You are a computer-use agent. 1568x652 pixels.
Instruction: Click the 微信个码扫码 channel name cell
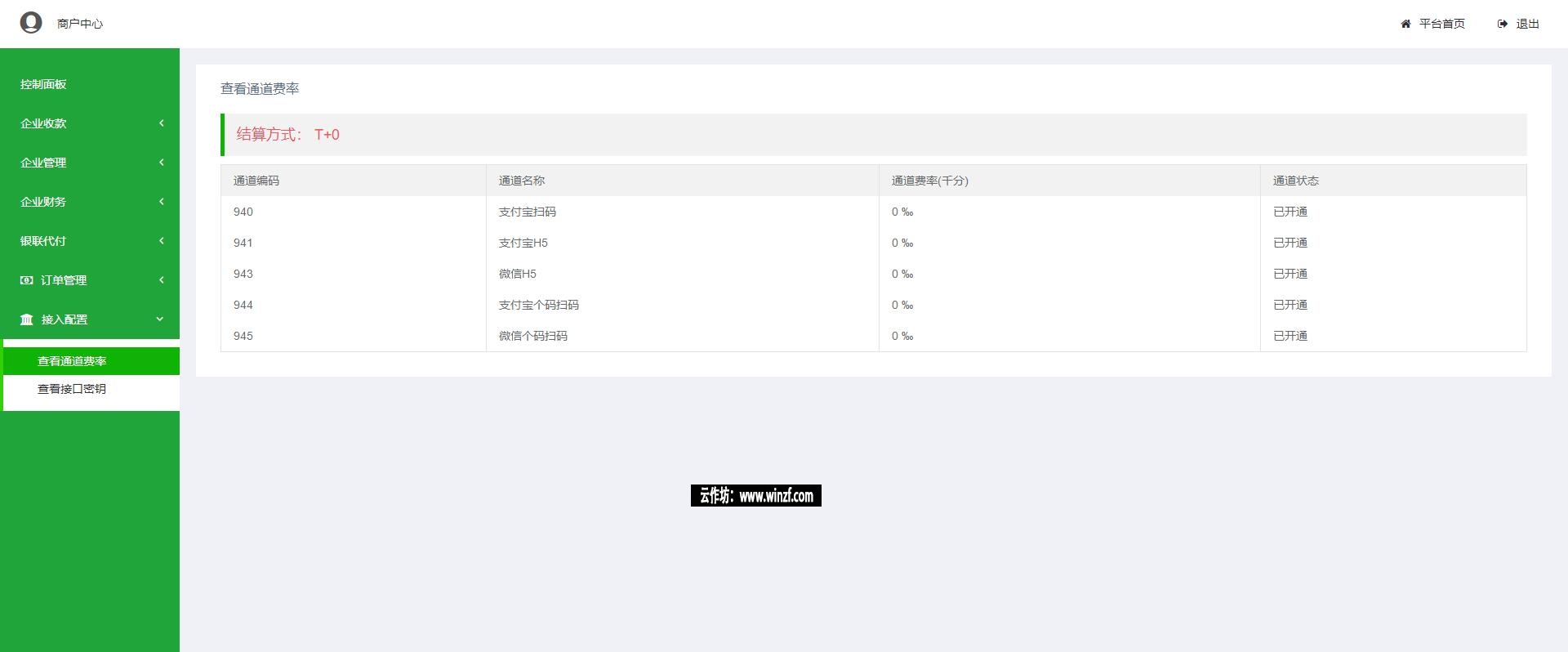(x=533, y=336)
